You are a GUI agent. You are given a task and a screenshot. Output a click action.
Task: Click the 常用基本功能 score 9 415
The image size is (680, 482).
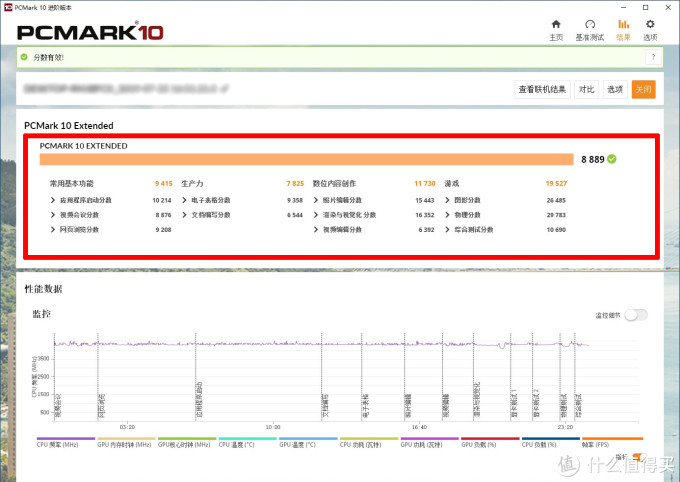(163, 184)
